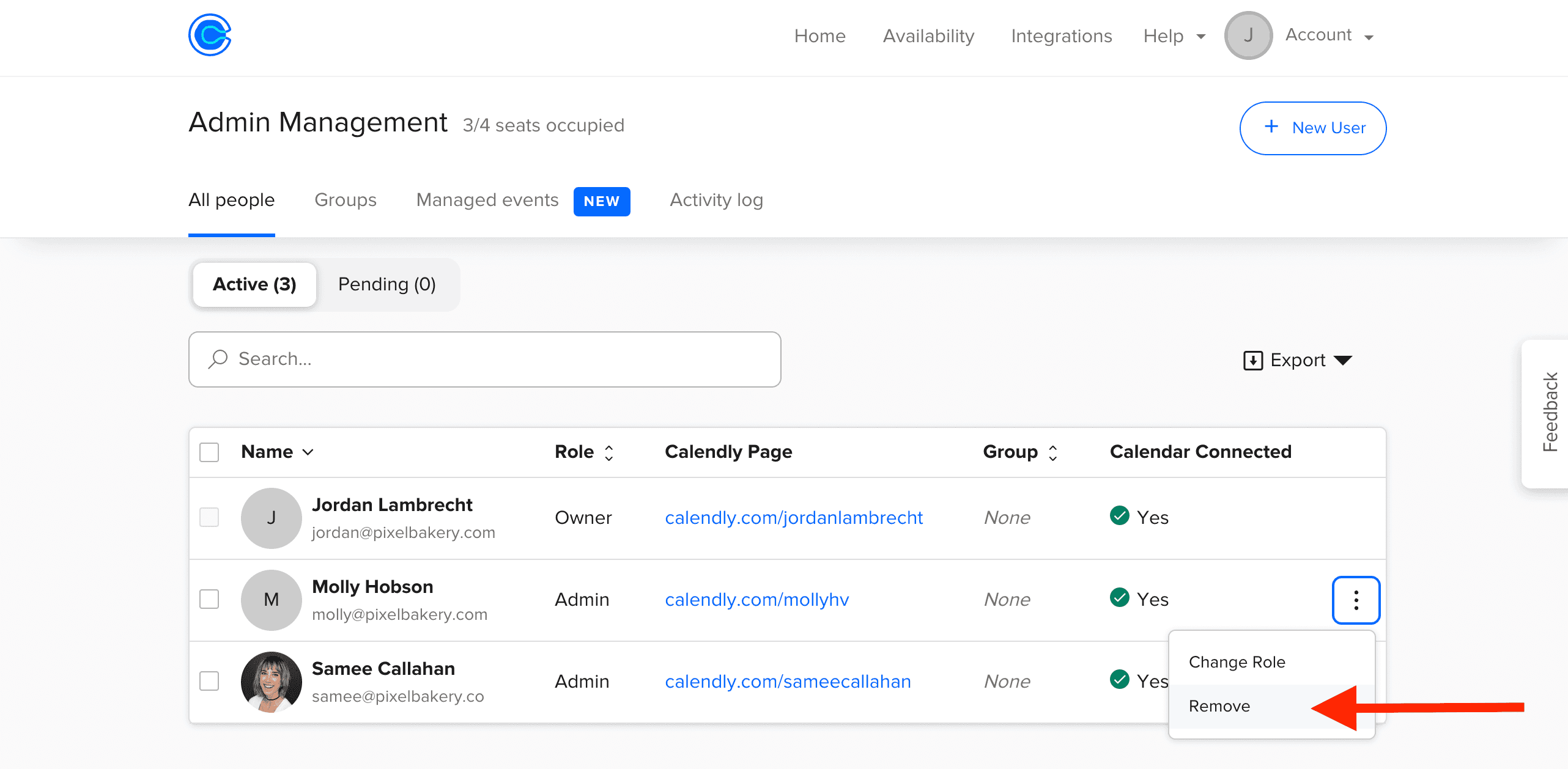The image size is (1568, 769).
Task: Sort by the Group column arrows
Action: click(1052, 453)
